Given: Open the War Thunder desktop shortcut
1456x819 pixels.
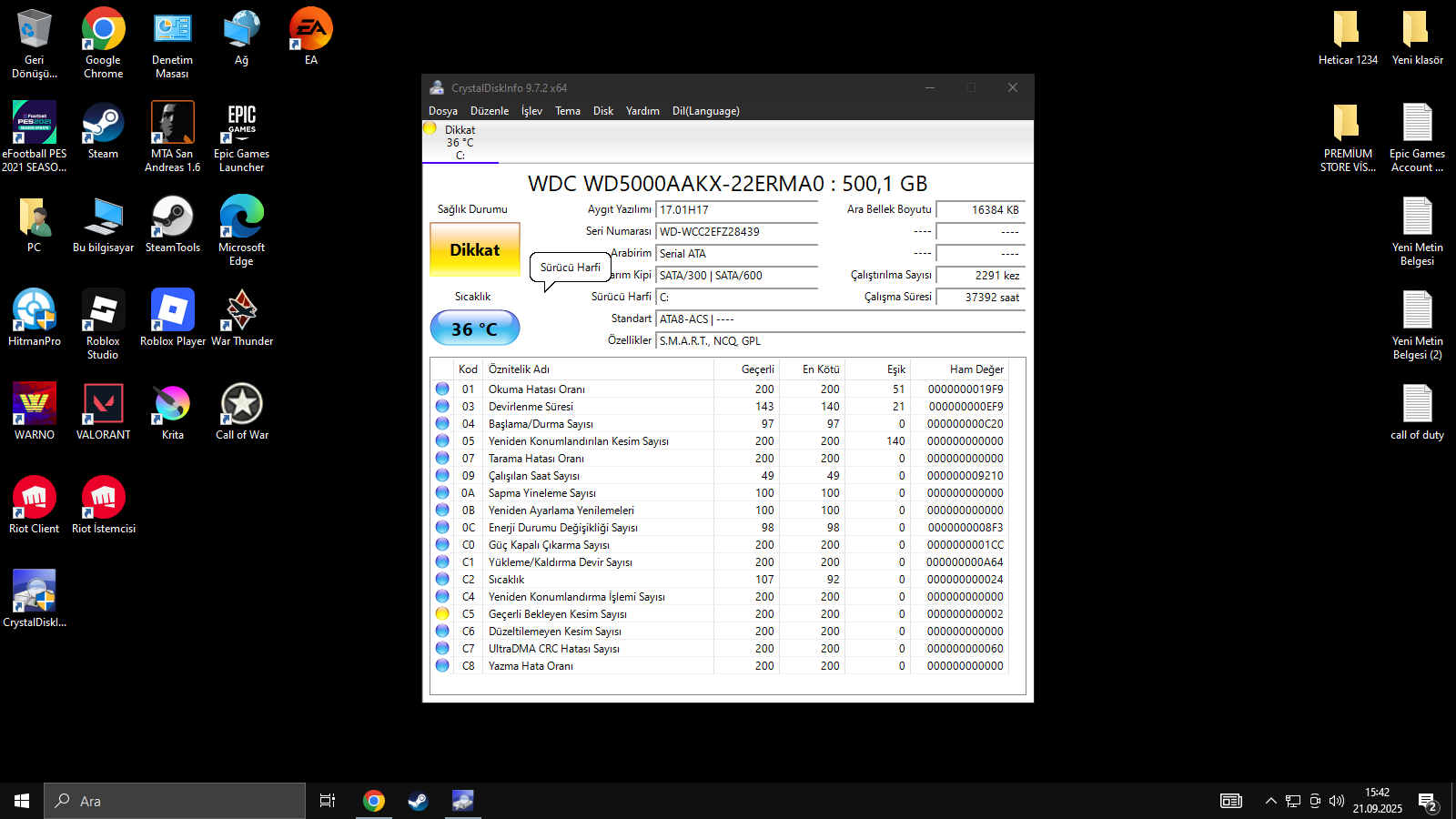Looking at the screenshot, I should click(241, 318).
